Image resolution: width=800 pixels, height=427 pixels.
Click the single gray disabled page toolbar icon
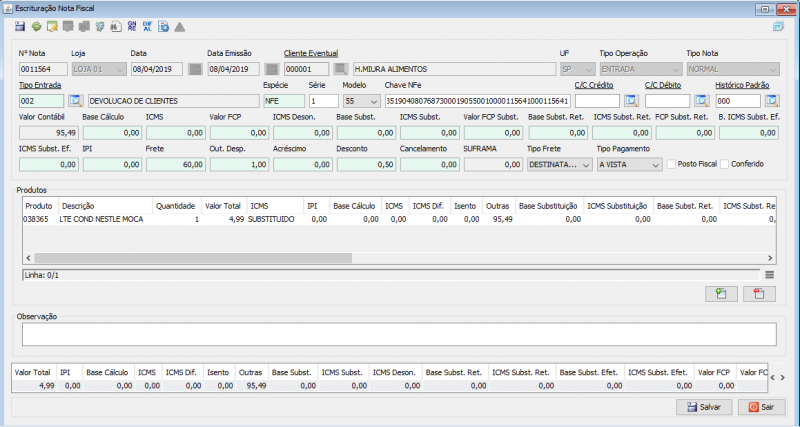click(68, 27)
